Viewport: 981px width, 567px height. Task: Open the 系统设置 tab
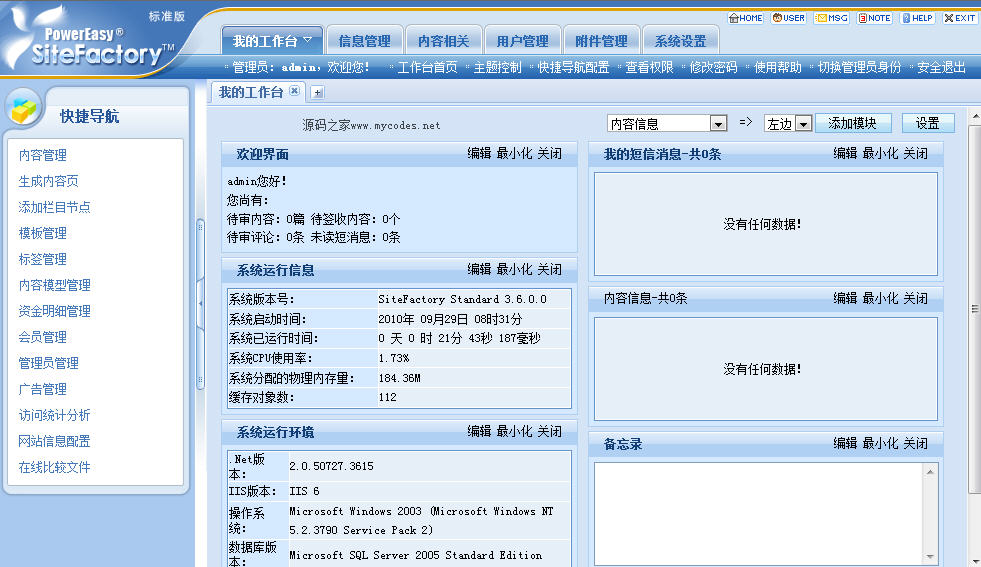point(680,41)
